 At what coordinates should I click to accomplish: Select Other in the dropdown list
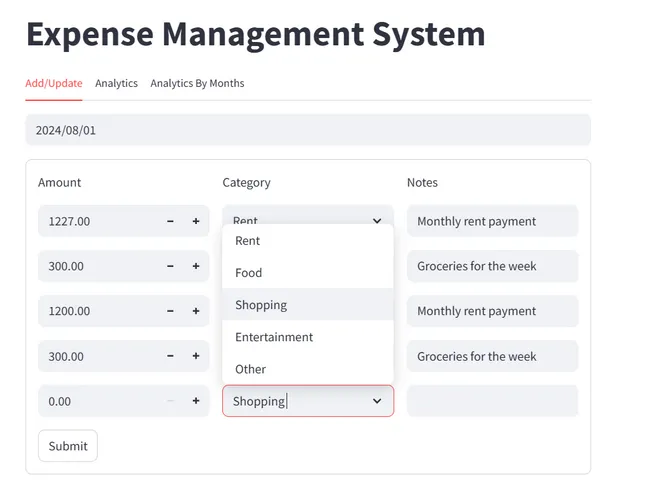point(308,369)
